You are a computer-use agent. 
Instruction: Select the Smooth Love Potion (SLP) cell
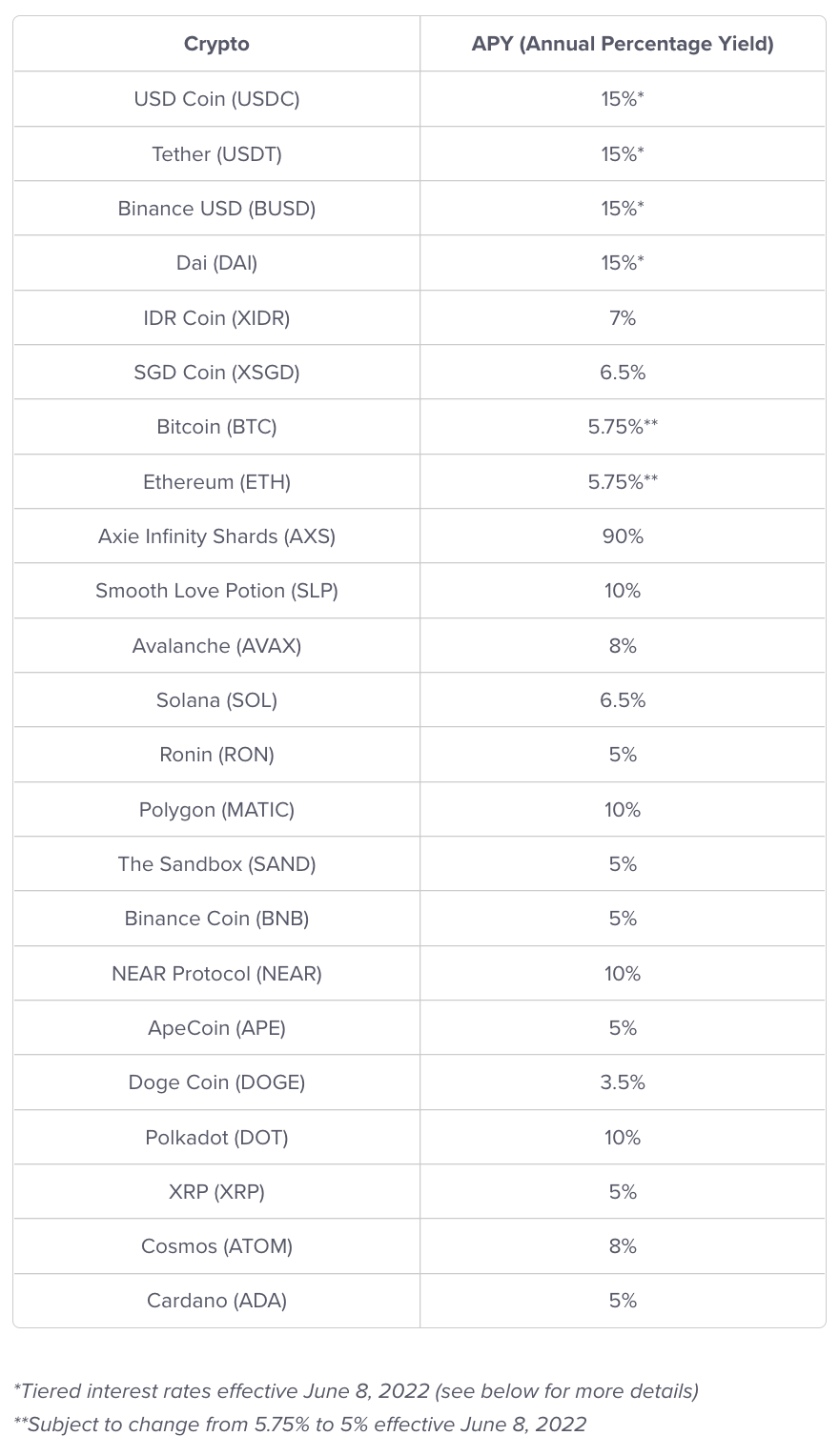click(216, 591)
